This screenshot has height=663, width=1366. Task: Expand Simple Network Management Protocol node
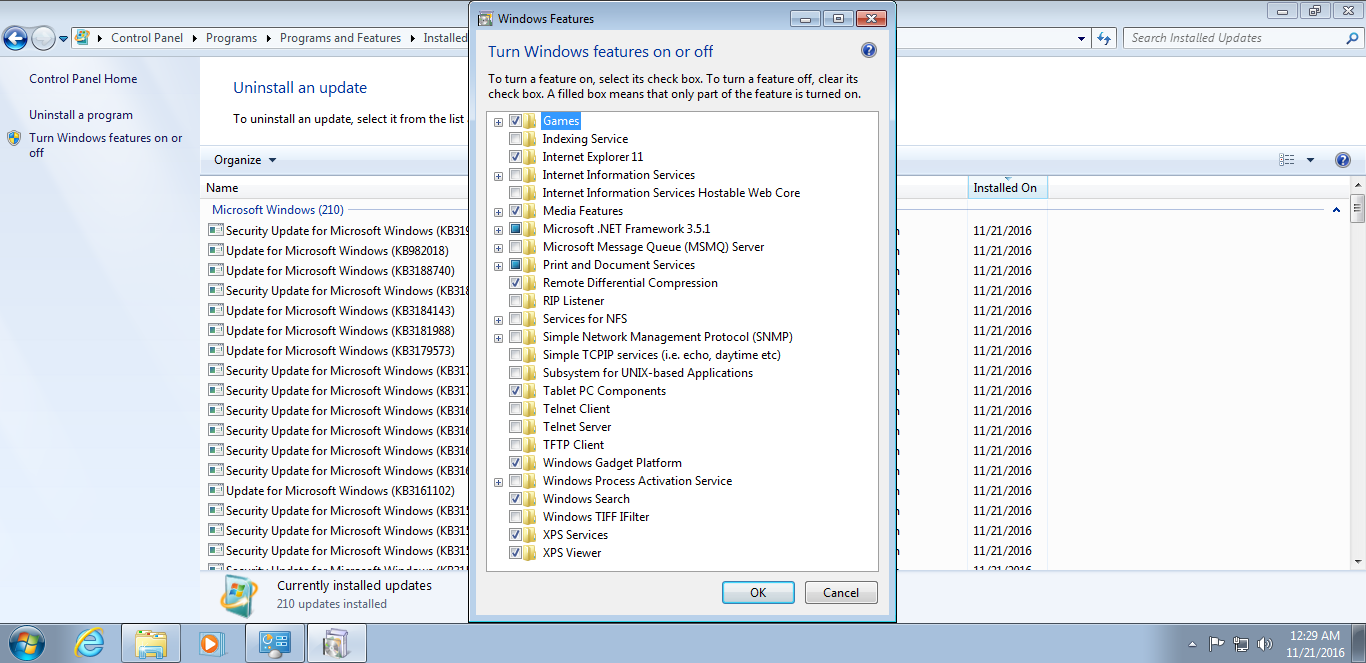click(x=498, y=338)
